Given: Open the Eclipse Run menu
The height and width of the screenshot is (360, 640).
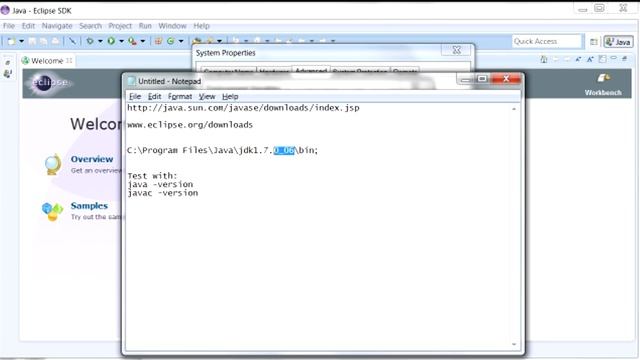Looking at the screenshot, I should (x=145, y=26).
